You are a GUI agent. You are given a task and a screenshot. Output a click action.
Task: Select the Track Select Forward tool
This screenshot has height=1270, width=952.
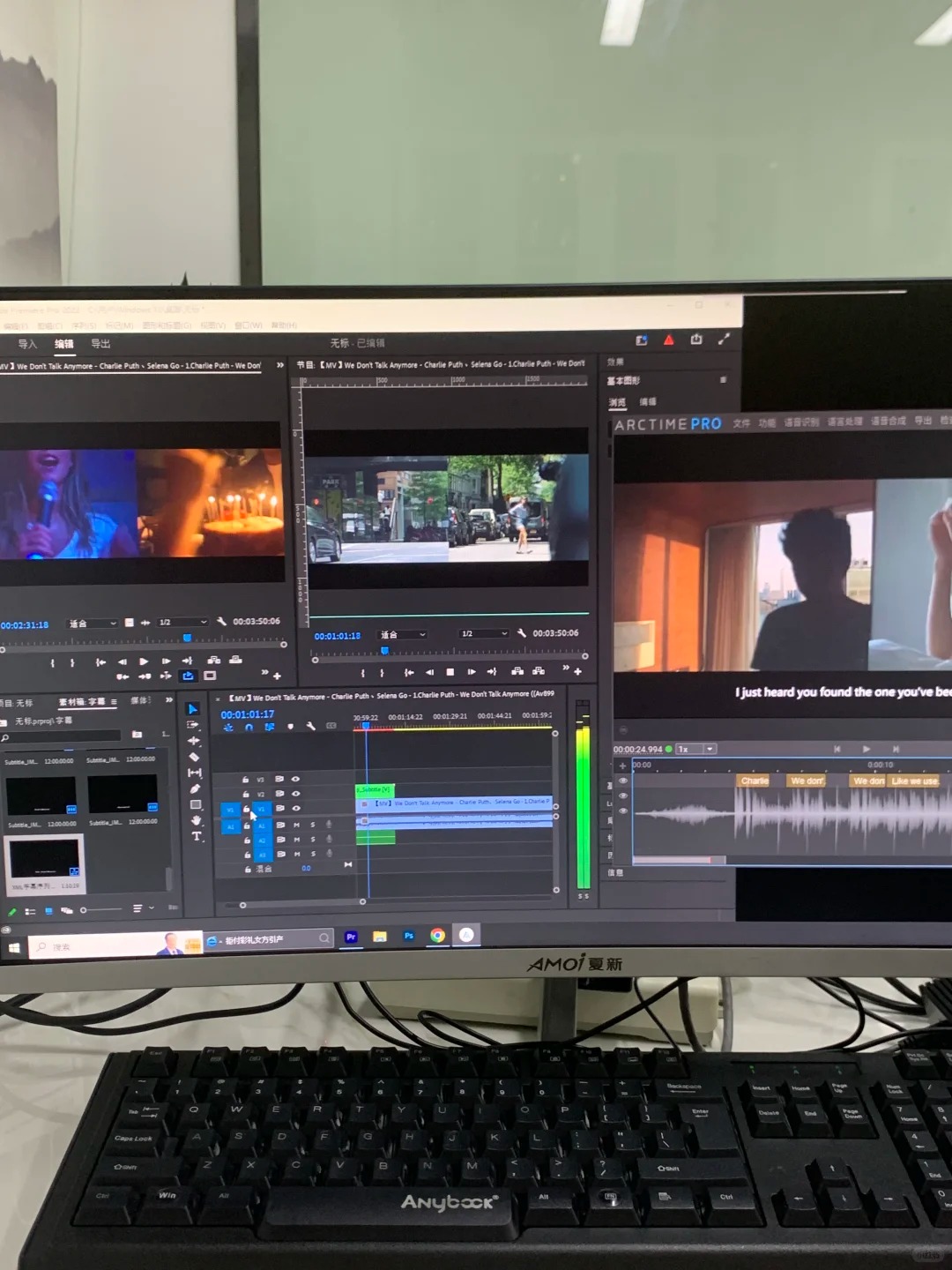(x=193, y=725)
